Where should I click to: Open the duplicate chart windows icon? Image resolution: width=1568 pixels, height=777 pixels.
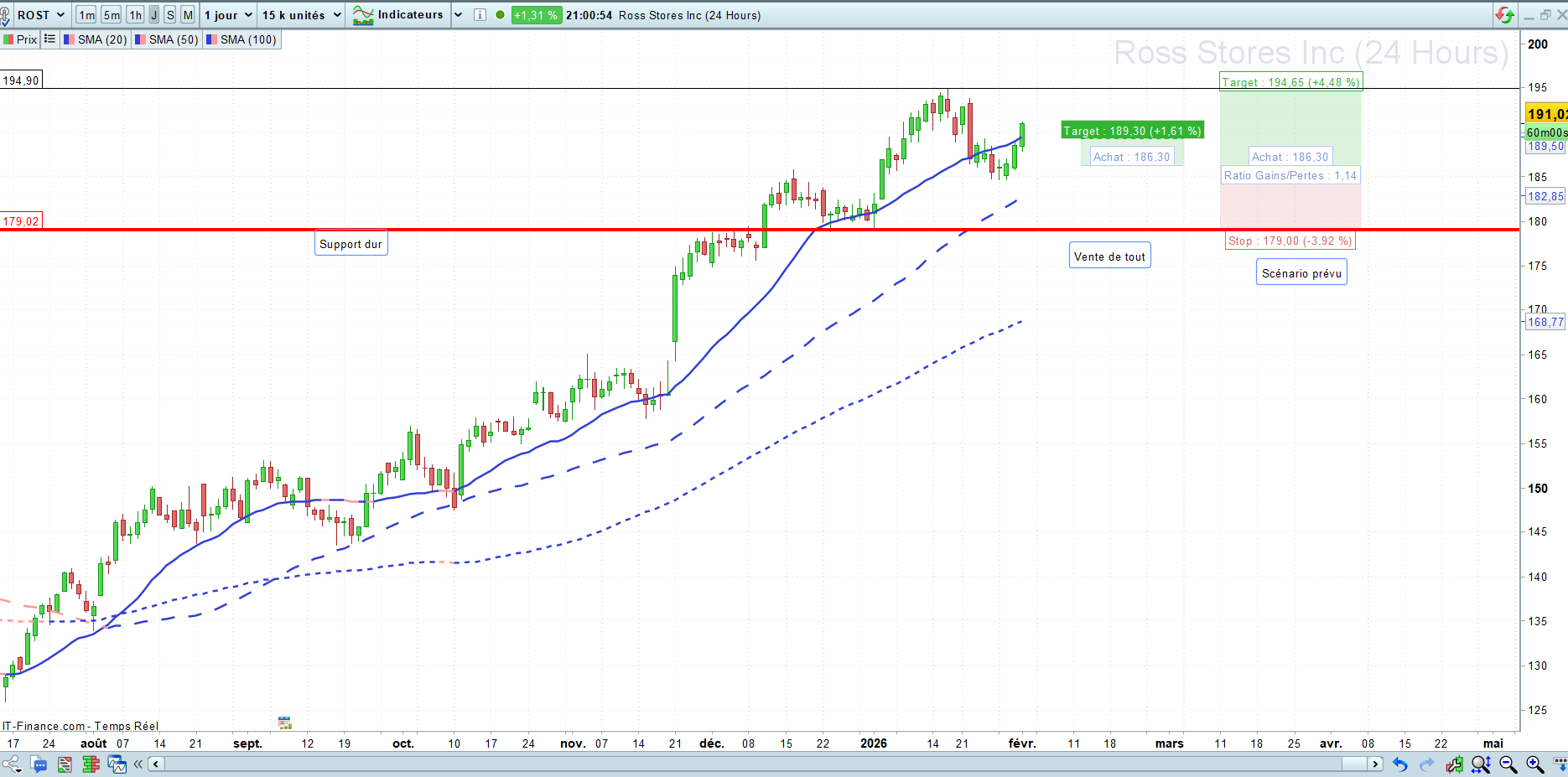point(117,764)
